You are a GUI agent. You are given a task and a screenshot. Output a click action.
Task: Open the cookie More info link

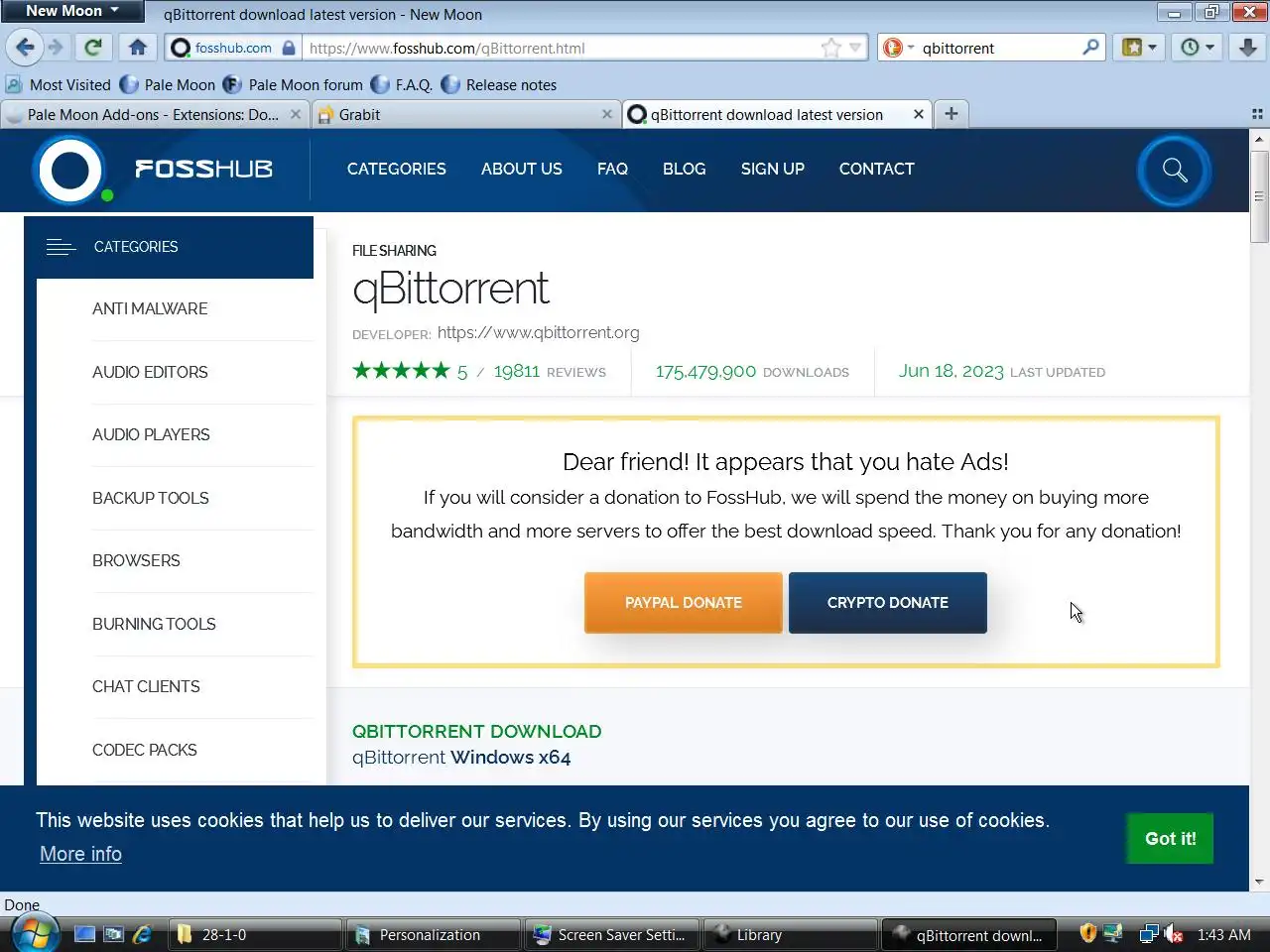80,855
